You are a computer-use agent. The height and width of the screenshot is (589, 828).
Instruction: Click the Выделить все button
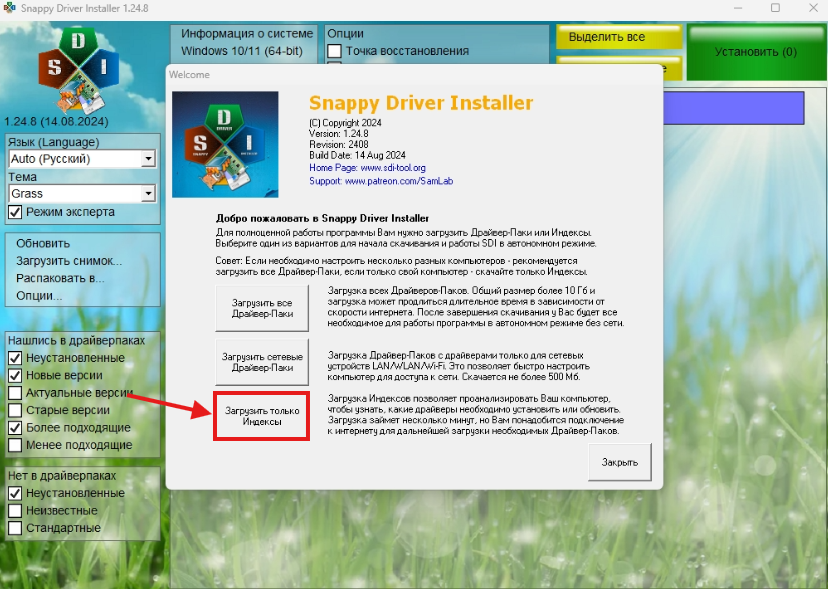[x=619, y=37]
